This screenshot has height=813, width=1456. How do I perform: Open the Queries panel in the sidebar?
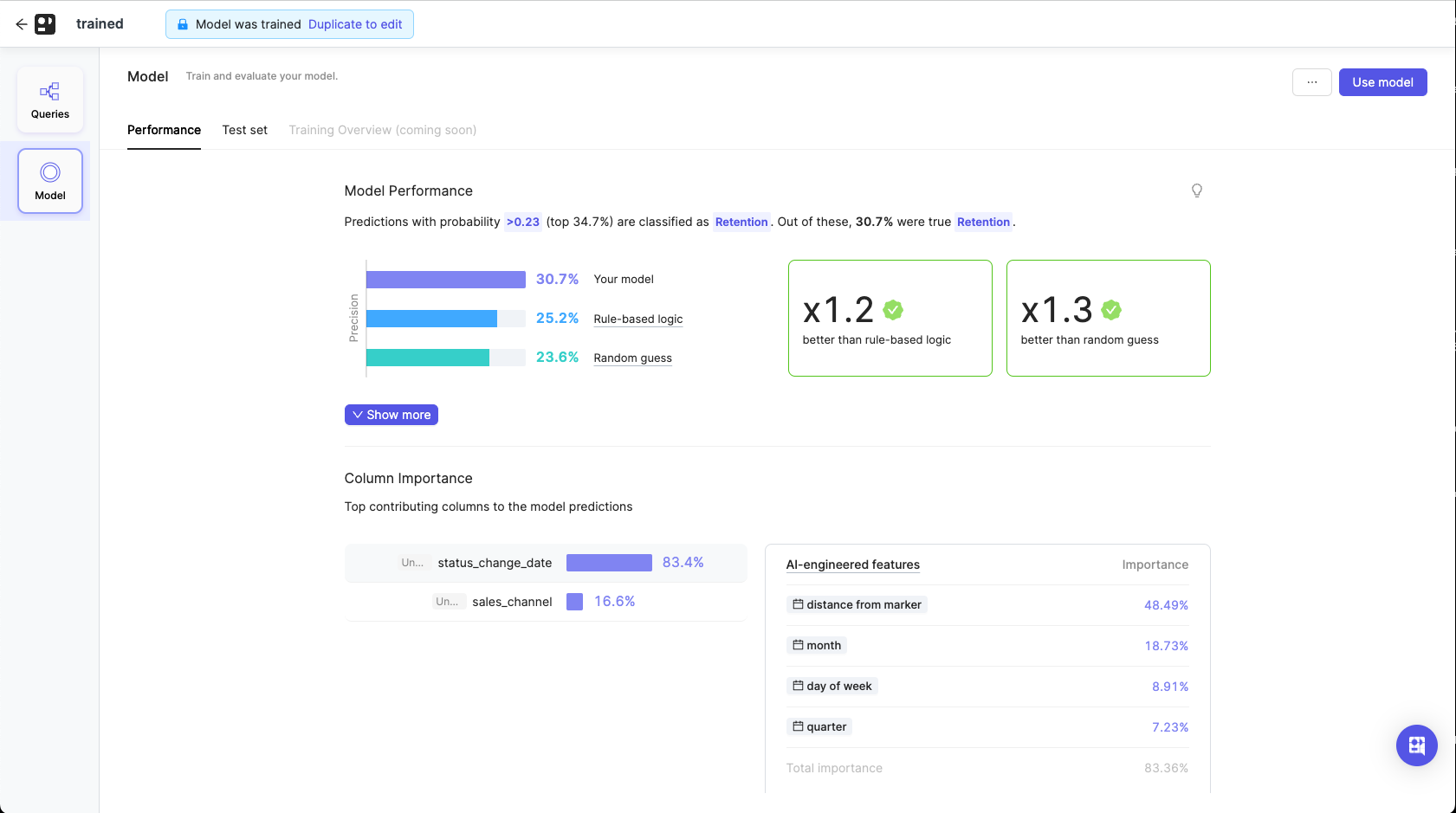tap(49, 99)
